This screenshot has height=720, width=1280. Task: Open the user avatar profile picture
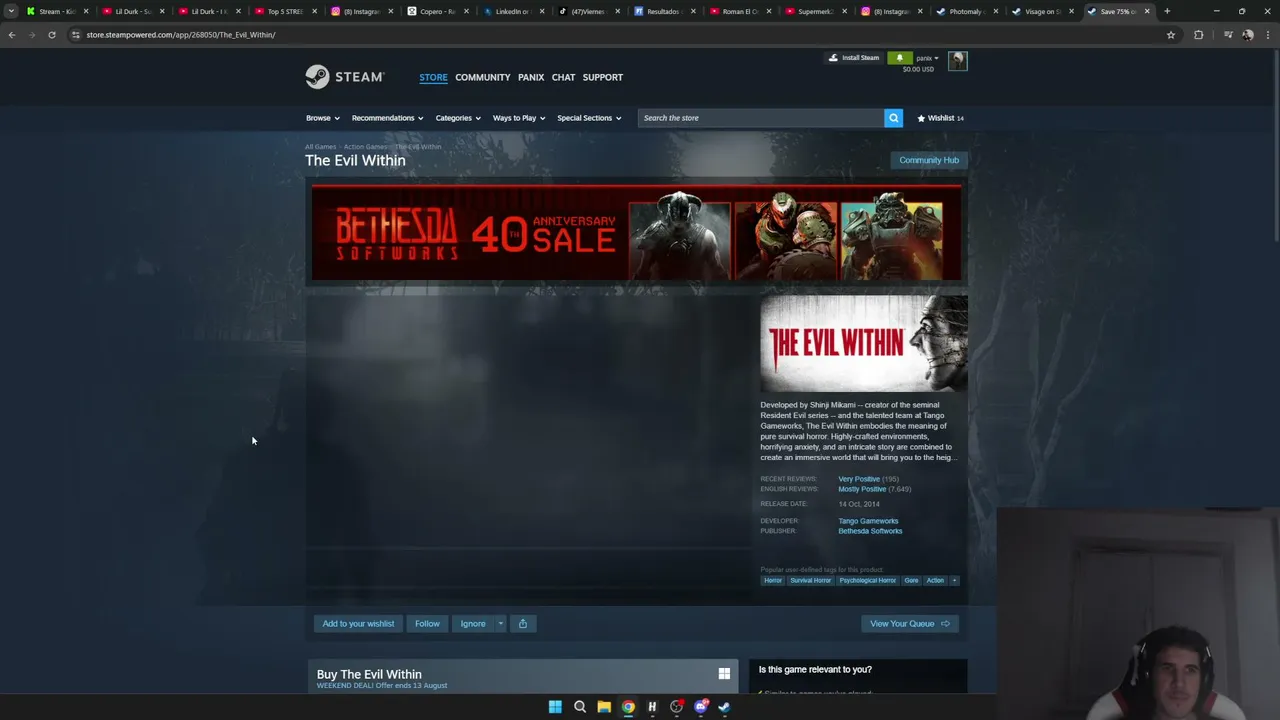coord(957,61)
